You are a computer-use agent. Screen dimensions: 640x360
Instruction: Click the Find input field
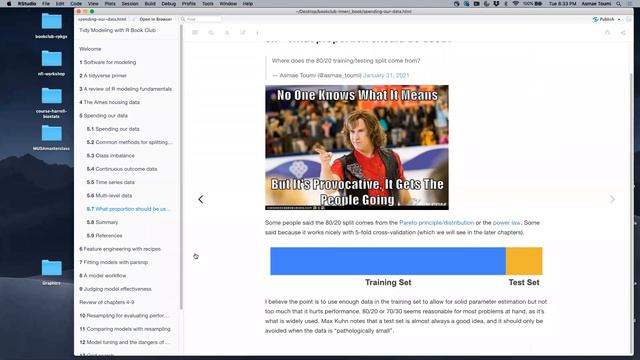[x=200, y=19]
